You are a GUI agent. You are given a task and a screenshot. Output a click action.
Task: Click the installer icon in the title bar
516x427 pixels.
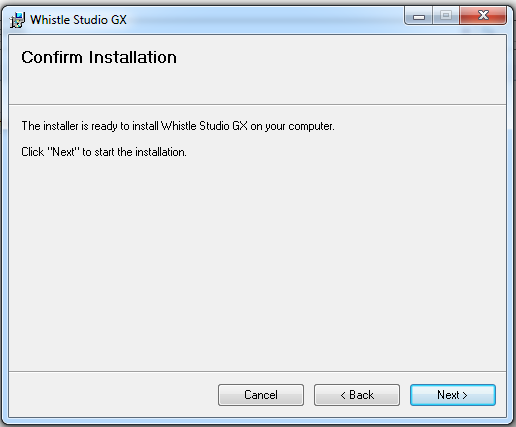coord(17,20)
